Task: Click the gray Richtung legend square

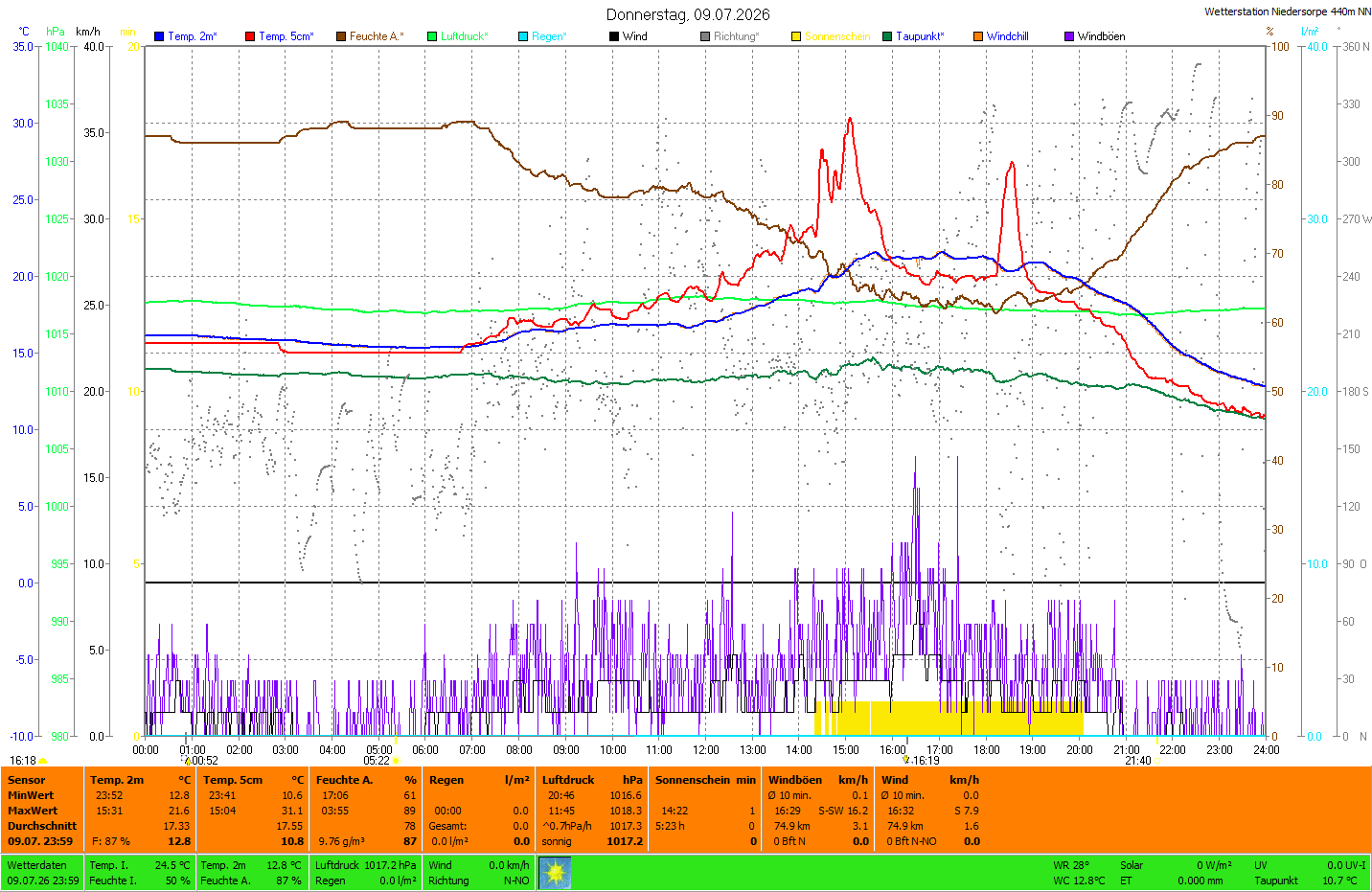Action: point(705,36)
